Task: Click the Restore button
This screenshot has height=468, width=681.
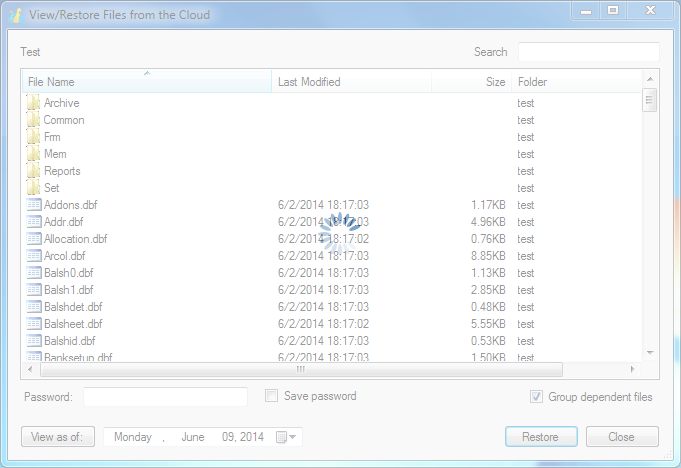Action: pyautogui.click(x=541, y=436)
